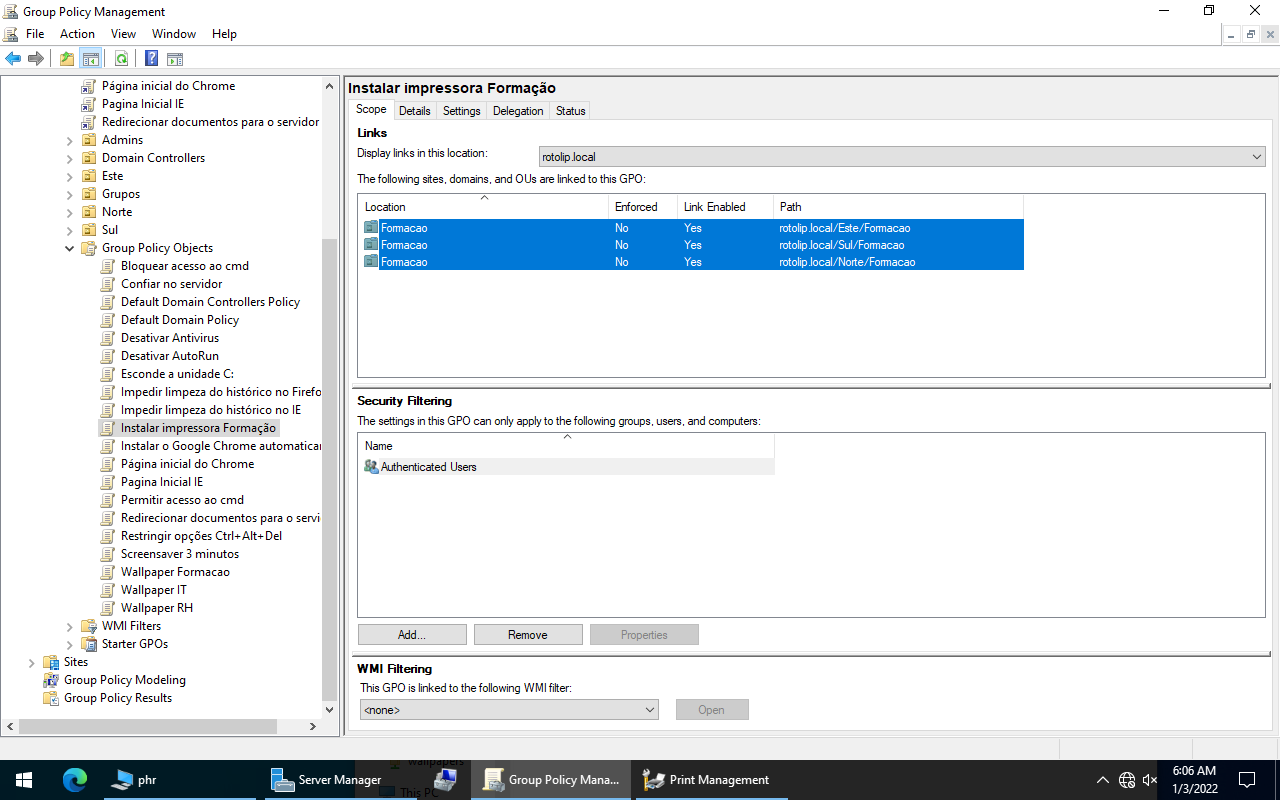Open Help via the question mark icon

(x=151, y=58)
